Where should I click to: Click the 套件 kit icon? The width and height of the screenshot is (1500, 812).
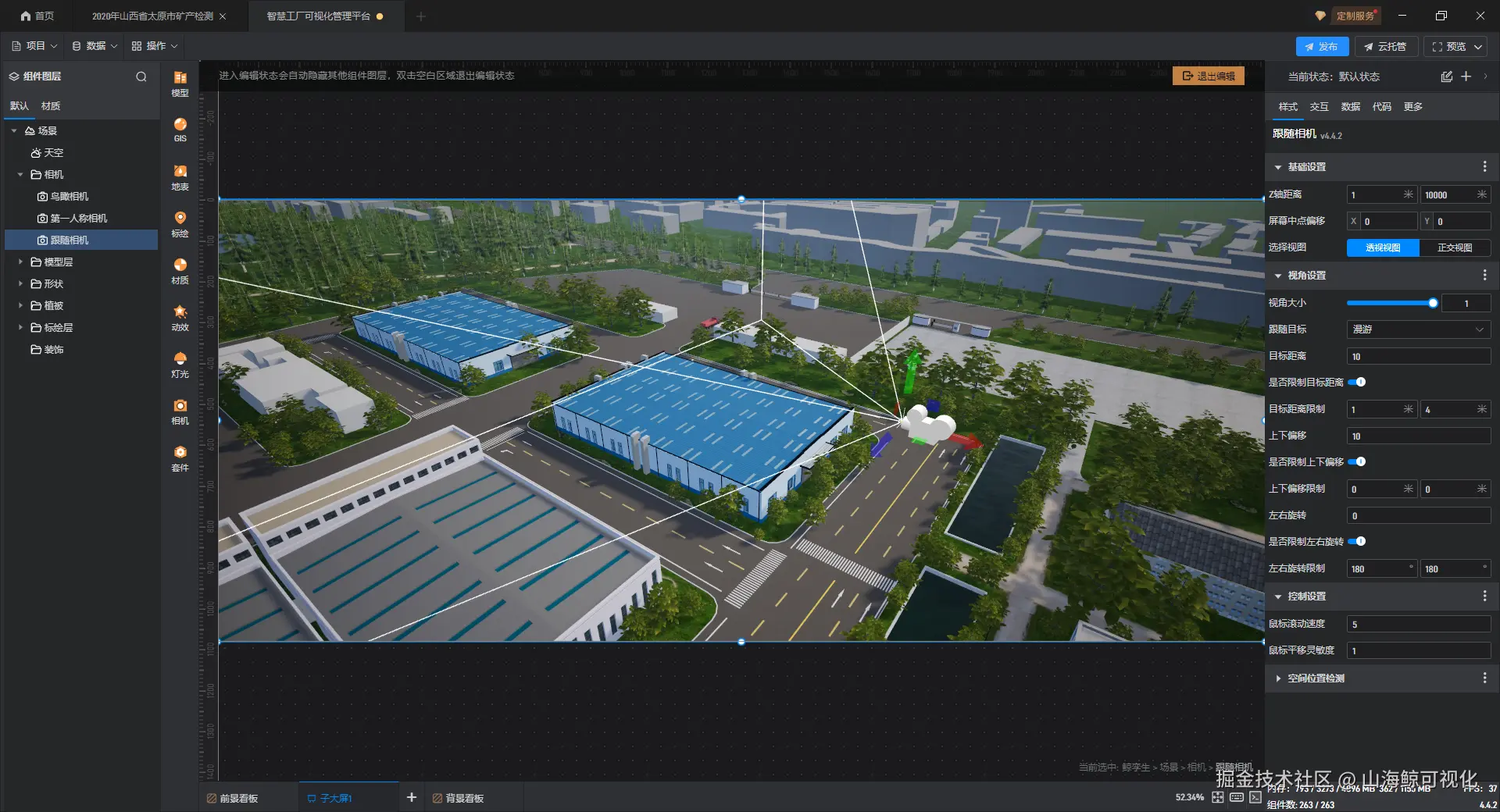coord(180,458)
